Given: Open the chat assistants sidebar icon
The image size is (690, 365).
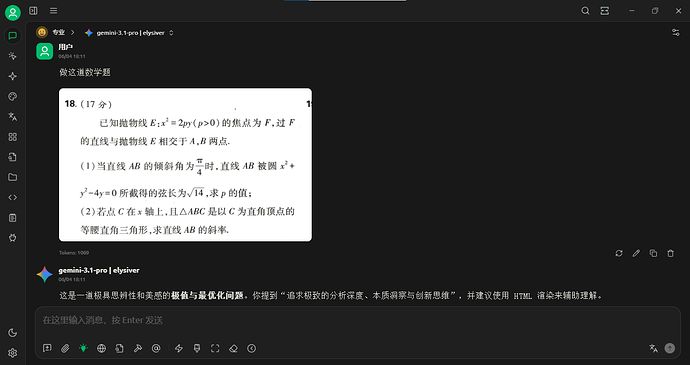Looking at the screenshot, I should coord(13,36).
